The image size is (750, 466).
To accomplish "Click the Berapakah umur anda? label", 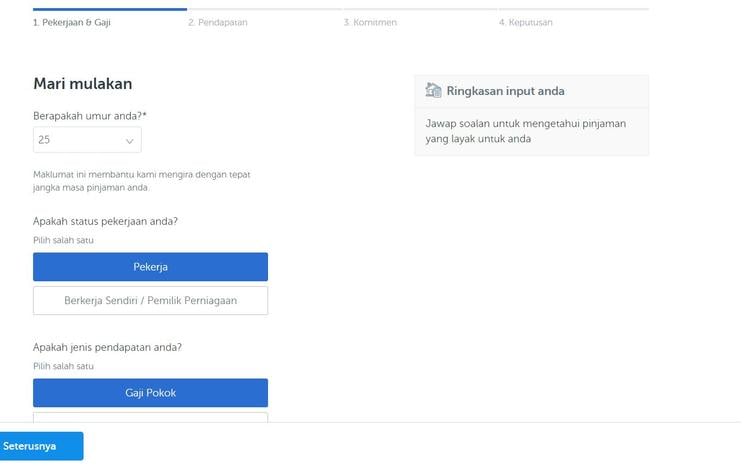I will coord(90,116).
